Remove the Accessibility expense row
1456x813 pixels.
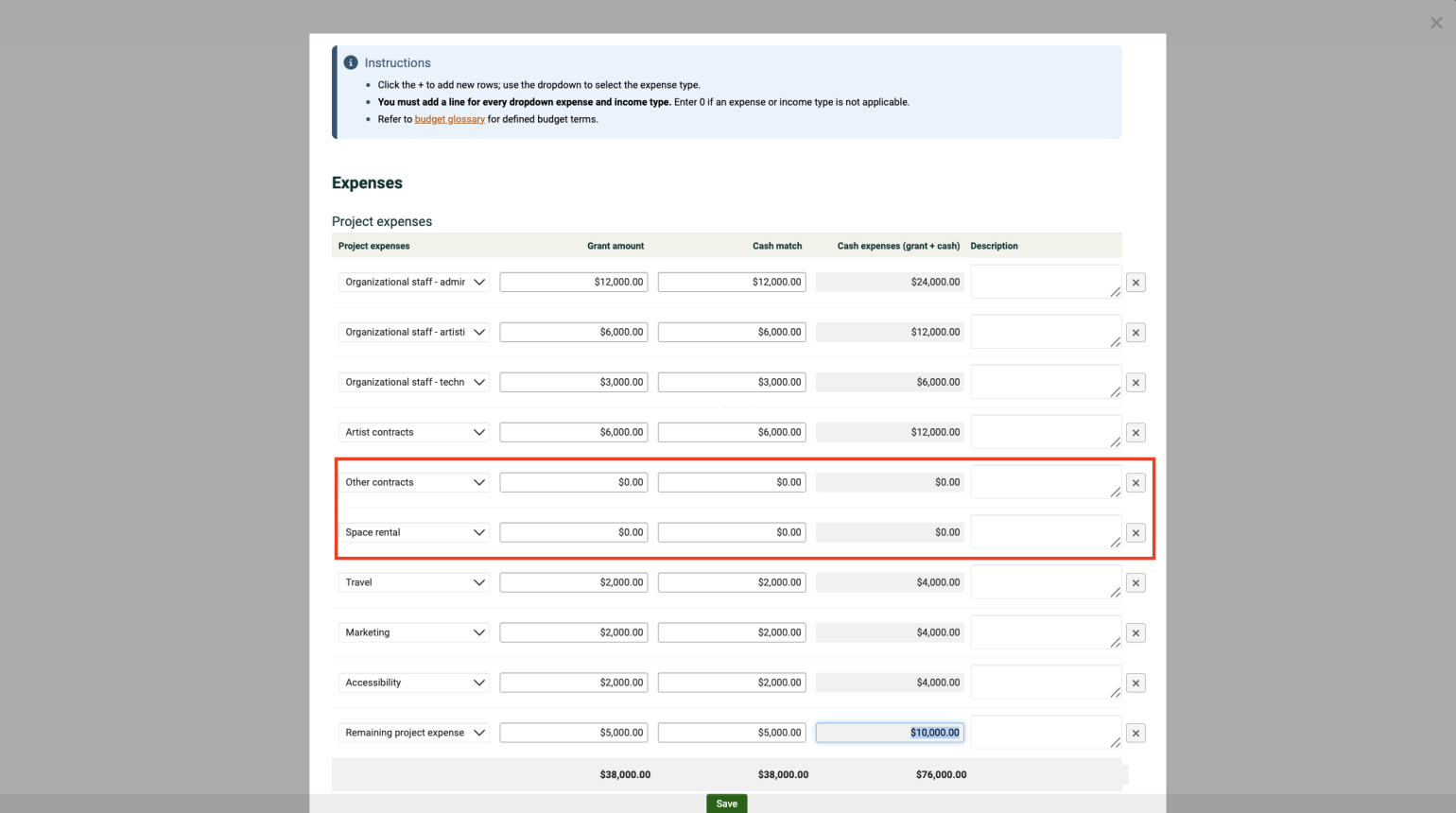[1135, 683]
